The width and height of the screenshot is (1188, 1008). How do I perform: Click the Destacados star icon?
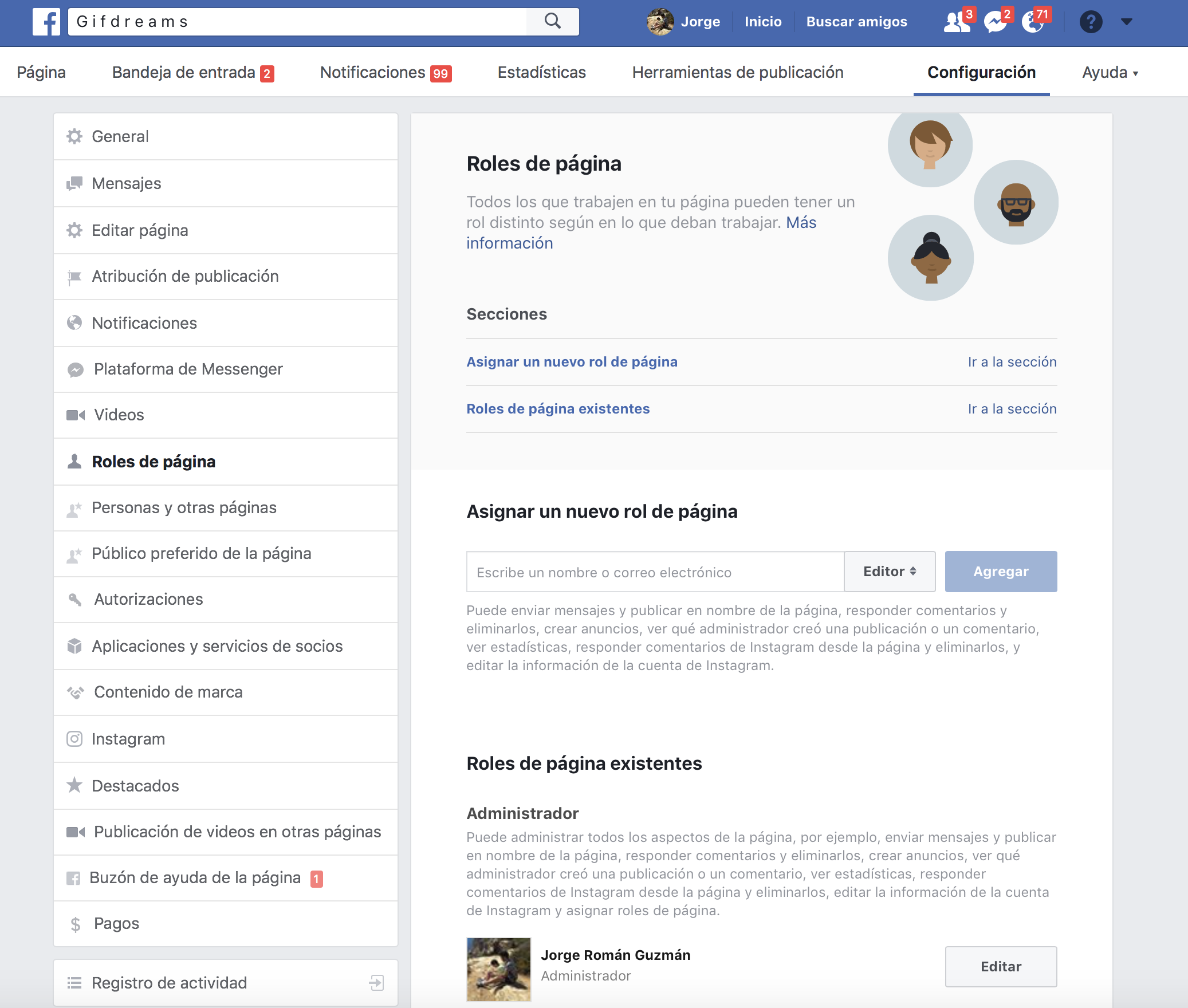74,785
